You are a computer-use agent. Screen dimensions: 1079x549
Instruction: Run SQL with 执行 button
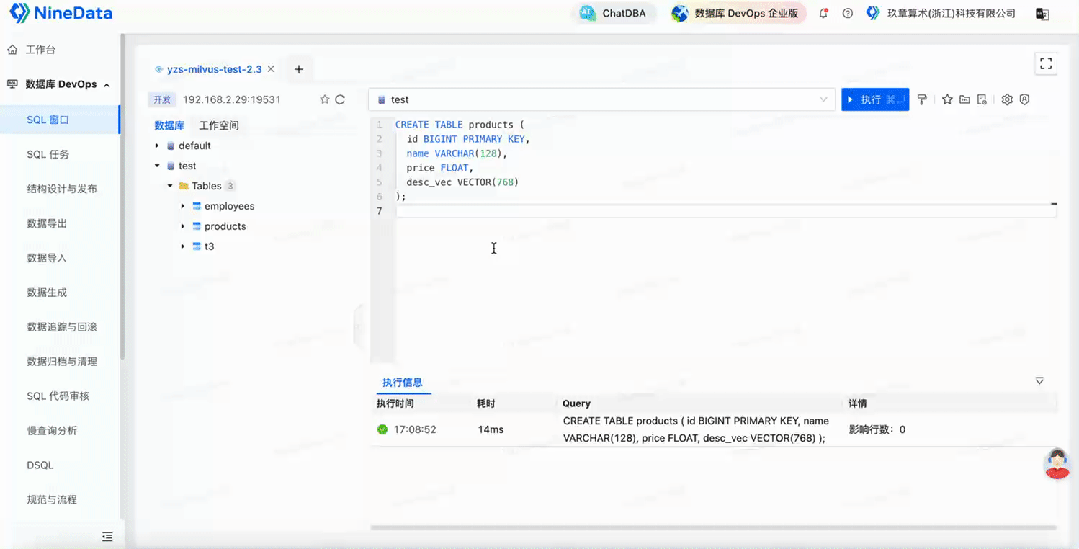875,100
